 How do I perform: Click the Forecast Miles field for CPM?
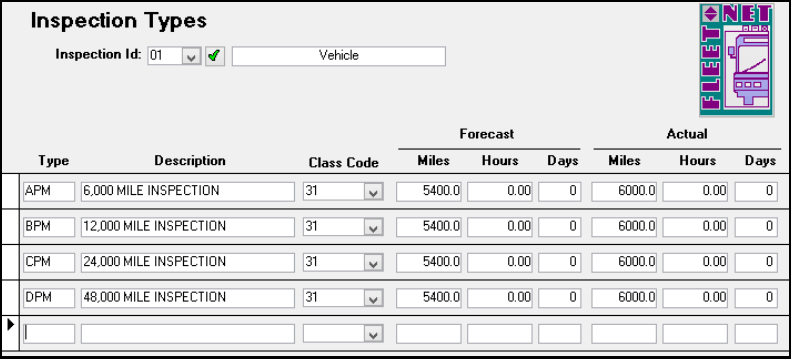(429, 263)
